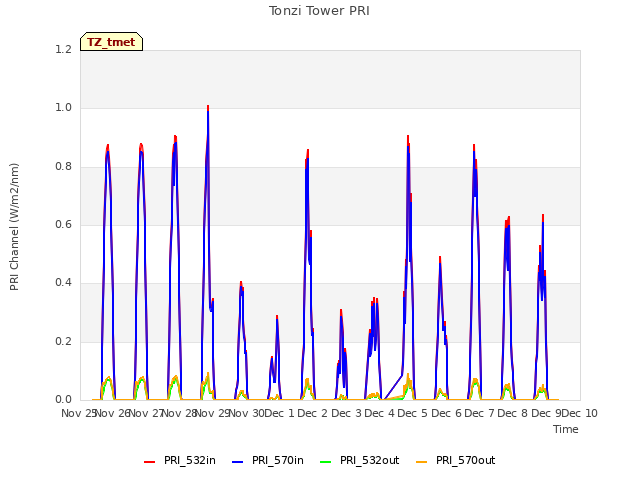The image size is (640, 480).
Task: Select the PRI_532out legend label
Action: 369,460
